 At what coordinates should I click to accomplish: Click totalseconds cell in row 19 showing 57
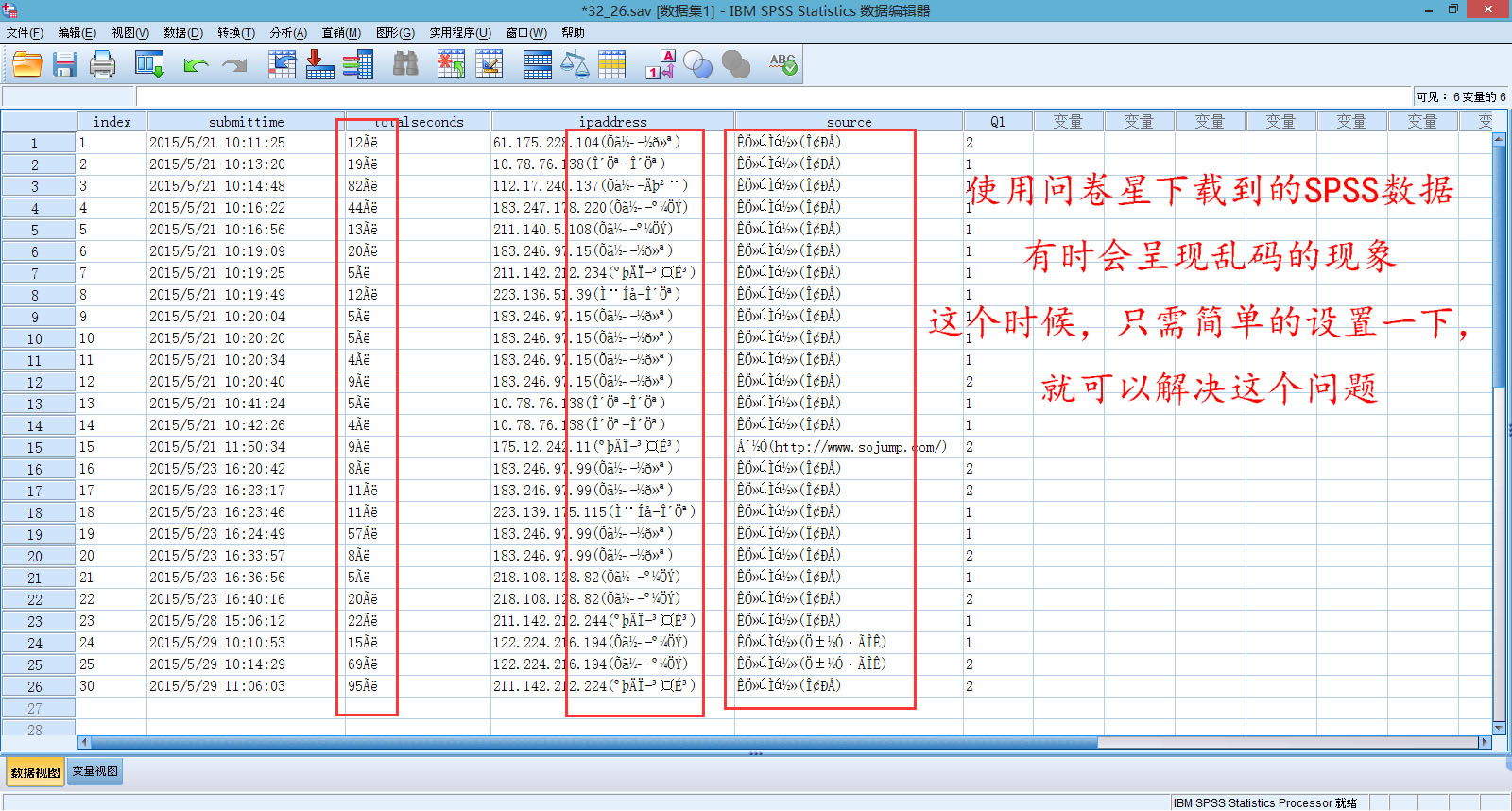418,534
